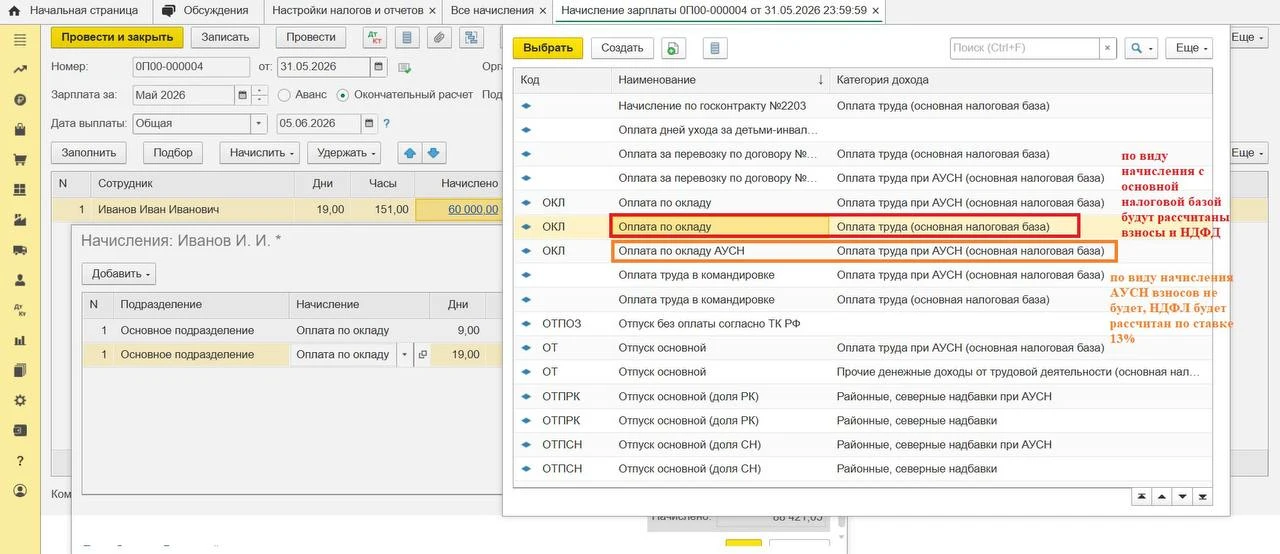This screenshot has height=554, width=1280.
Task: Open calendar for payment date 05.06.2026
Action: click(x=370, y=123)
